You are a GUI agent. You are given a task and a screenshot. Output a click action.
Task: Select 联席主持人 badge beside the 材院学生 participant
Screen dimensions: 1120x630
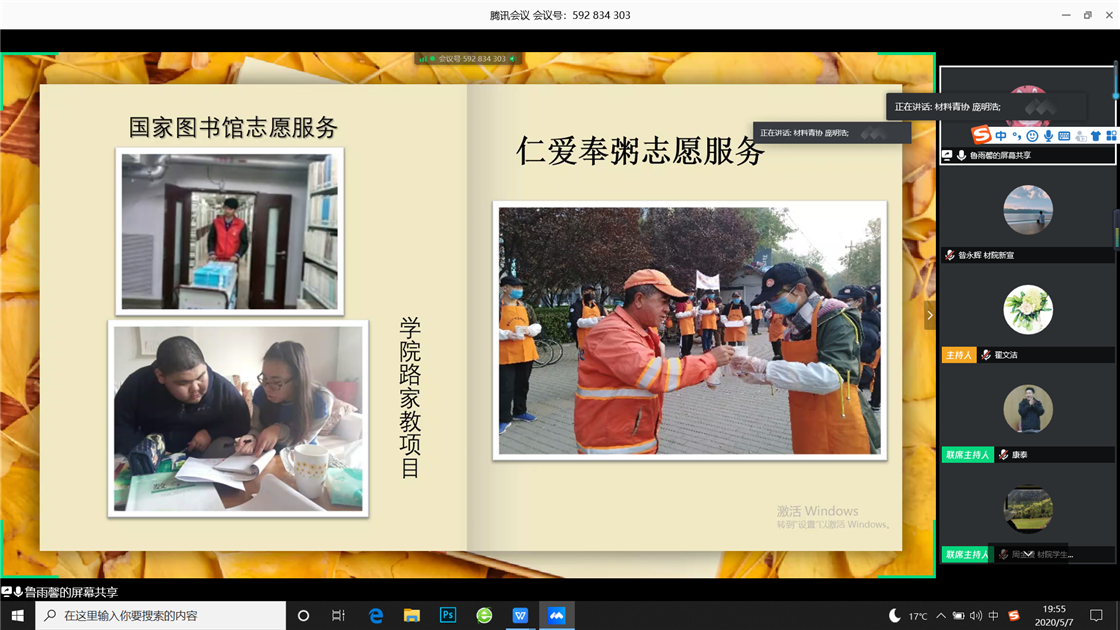[966, 554]
